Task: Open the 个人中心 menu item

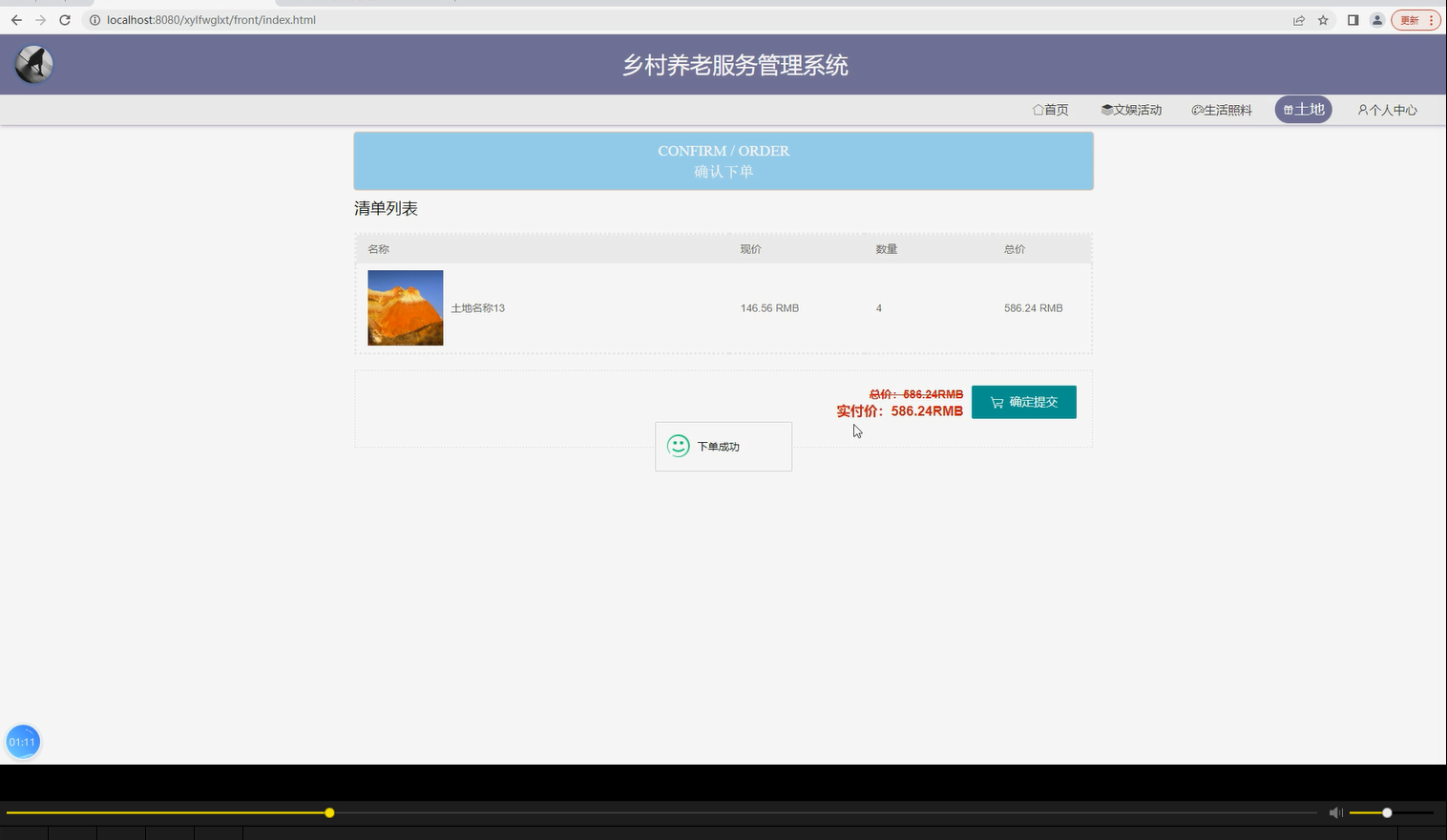Action: coord(1387,110)
